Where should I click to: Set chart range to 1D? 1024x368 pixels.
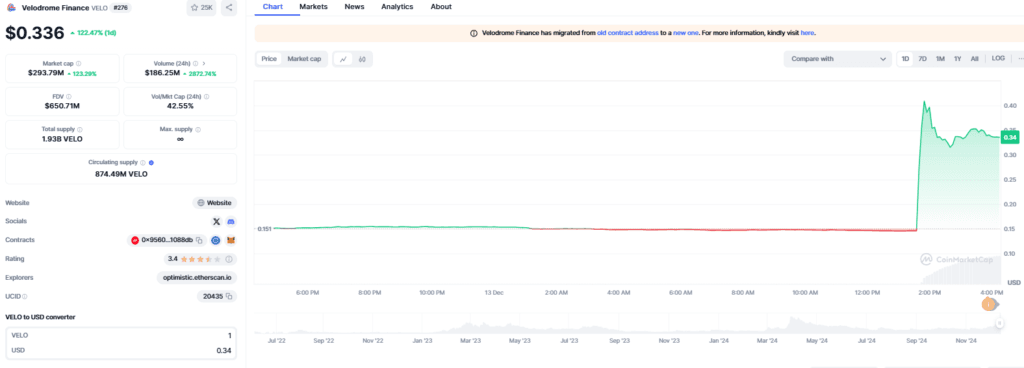pyautogui.click(x=905, y=59)
